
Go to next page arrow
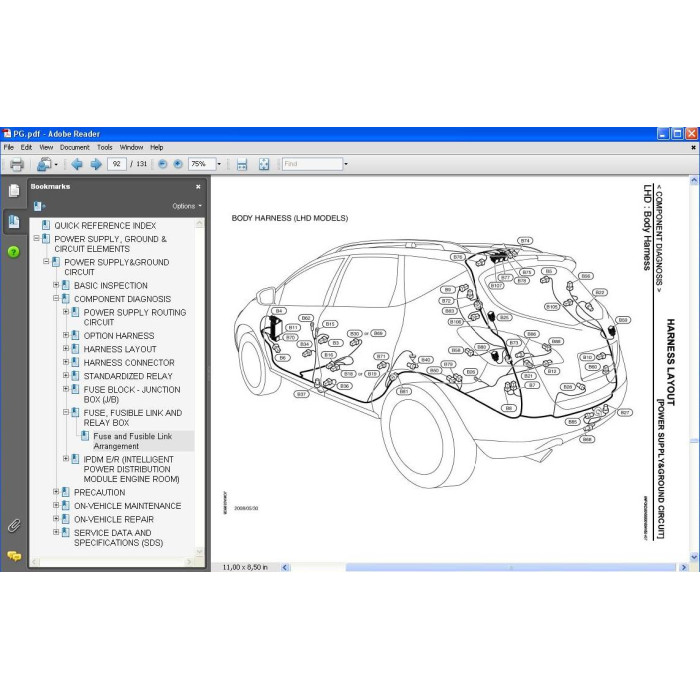coord(96,164)
